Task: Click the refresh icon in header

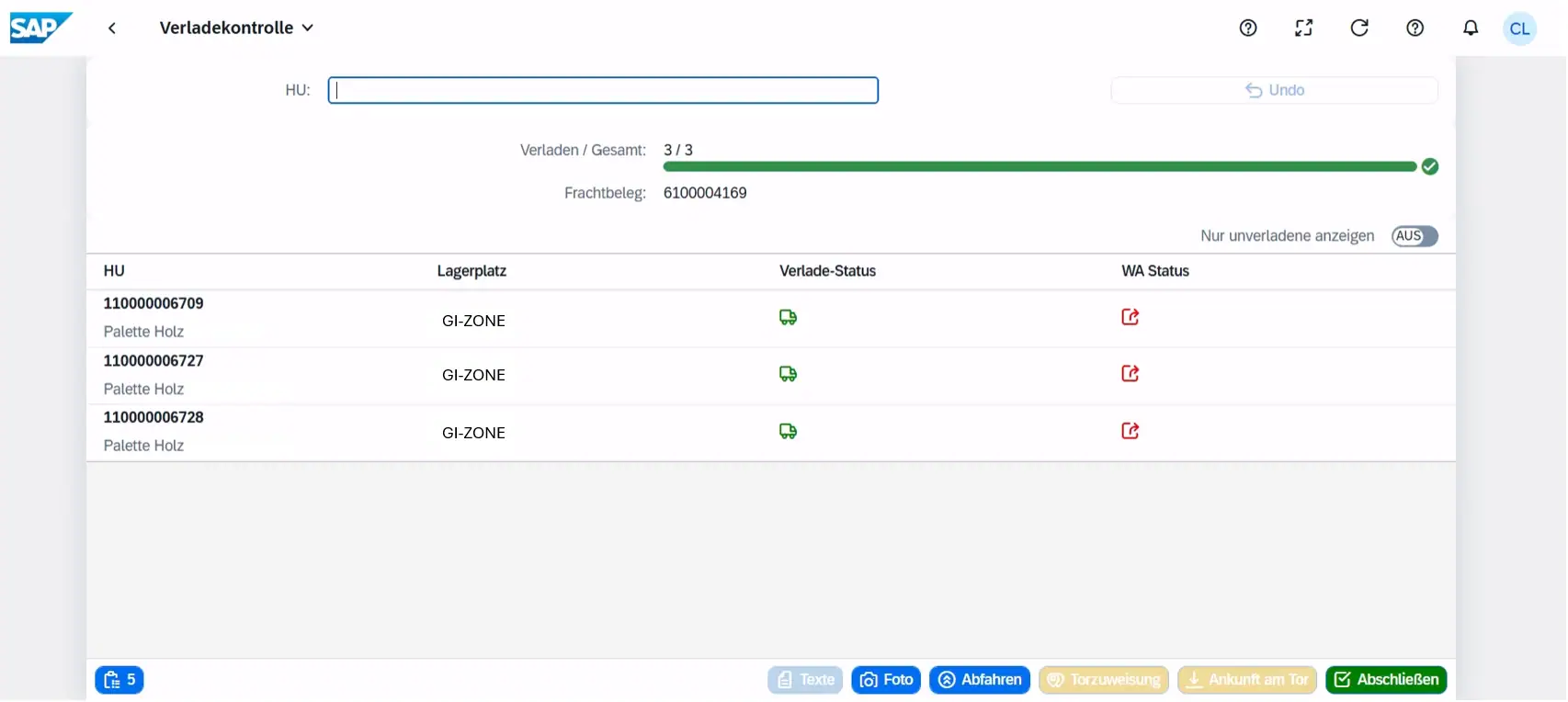Action: click(x=1359, y=28)
